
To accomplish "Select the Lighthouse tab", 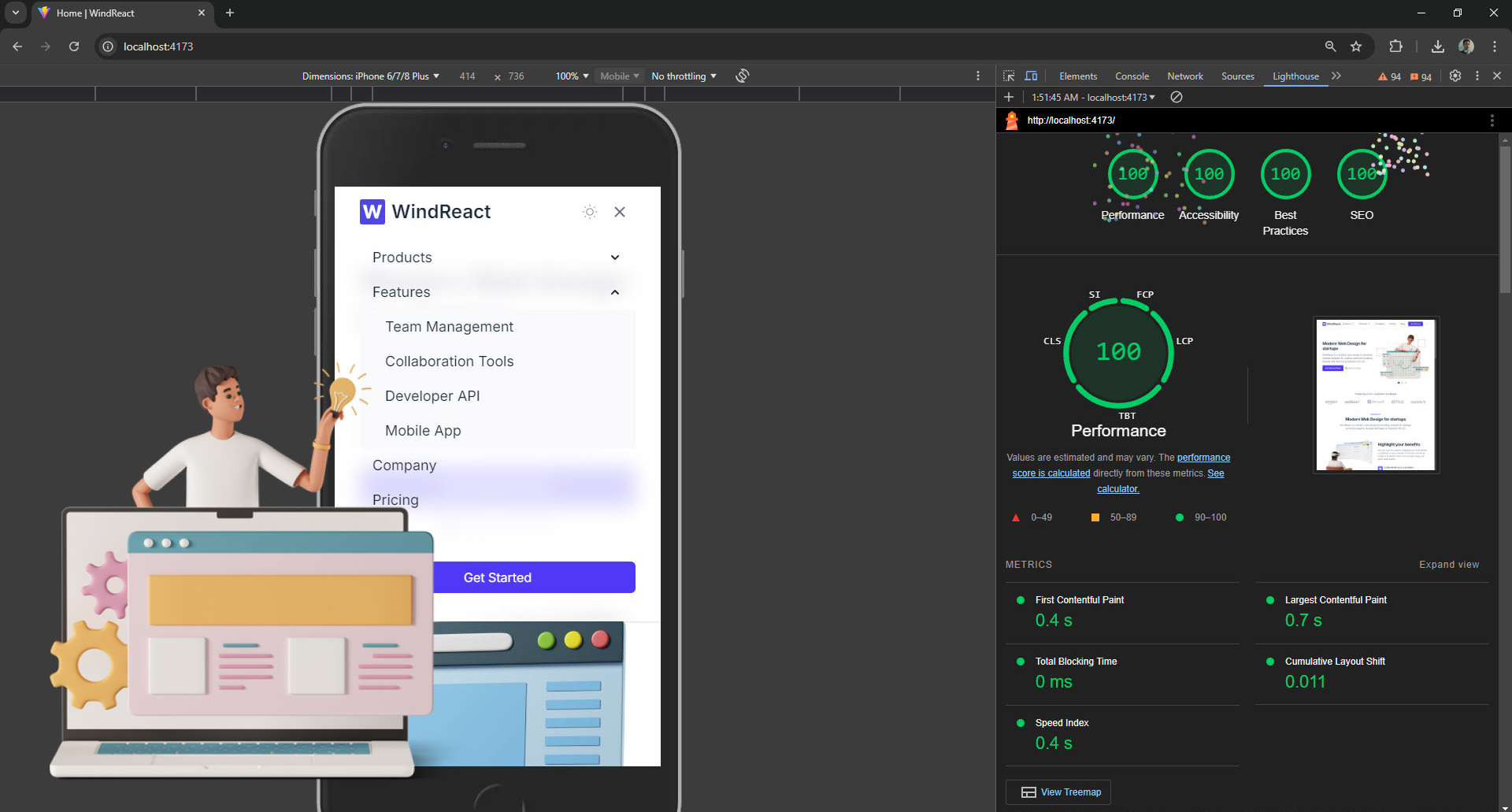I will click(1295, 76).
